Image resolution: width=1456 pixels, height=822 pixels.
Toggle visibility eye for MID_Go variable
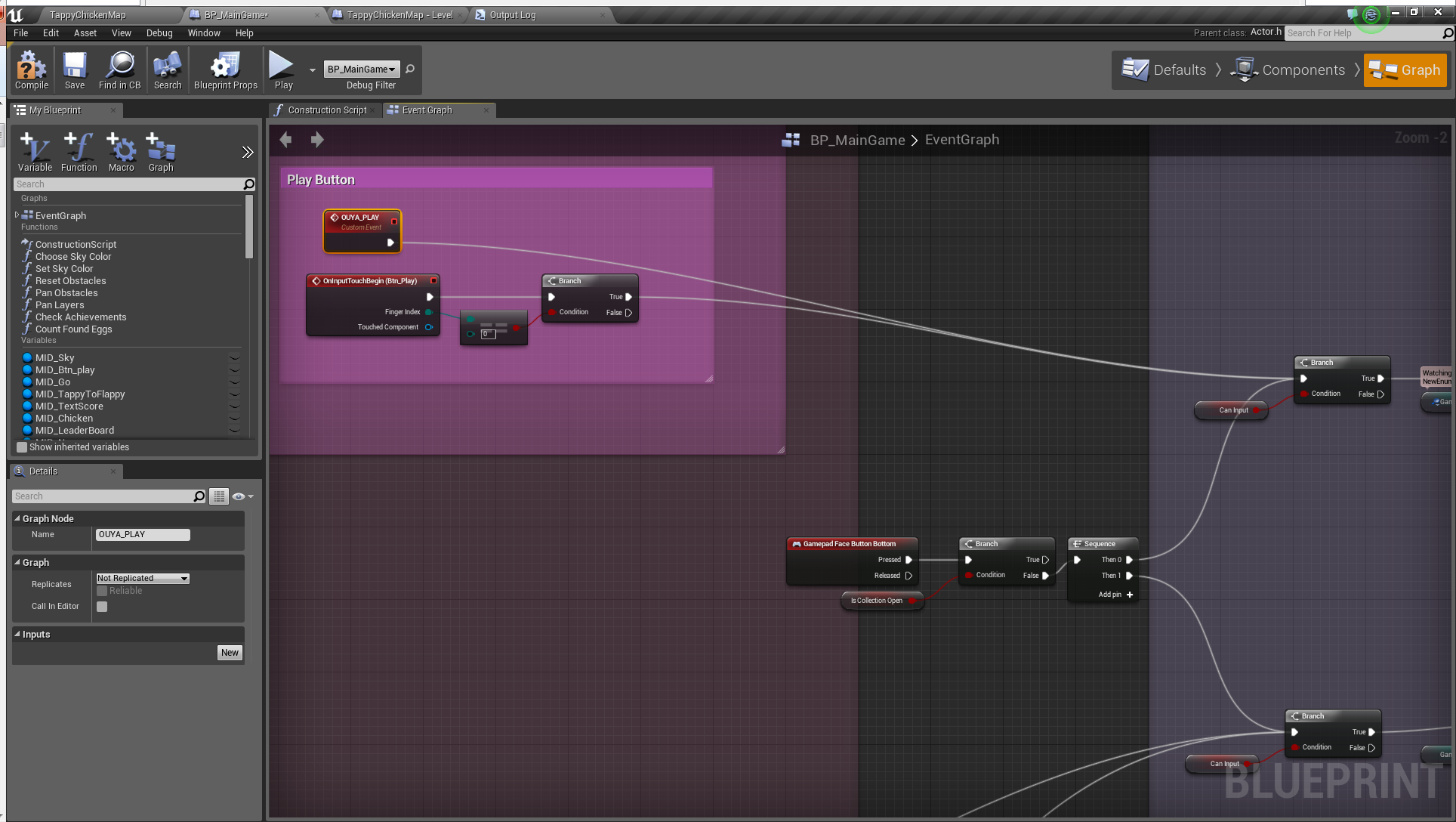coord(235,382)
